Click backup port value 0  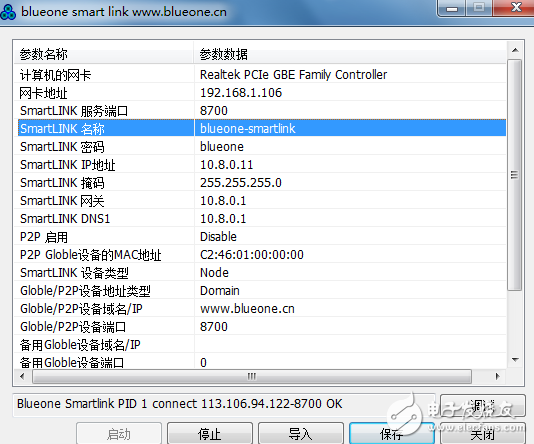[203, 363]
